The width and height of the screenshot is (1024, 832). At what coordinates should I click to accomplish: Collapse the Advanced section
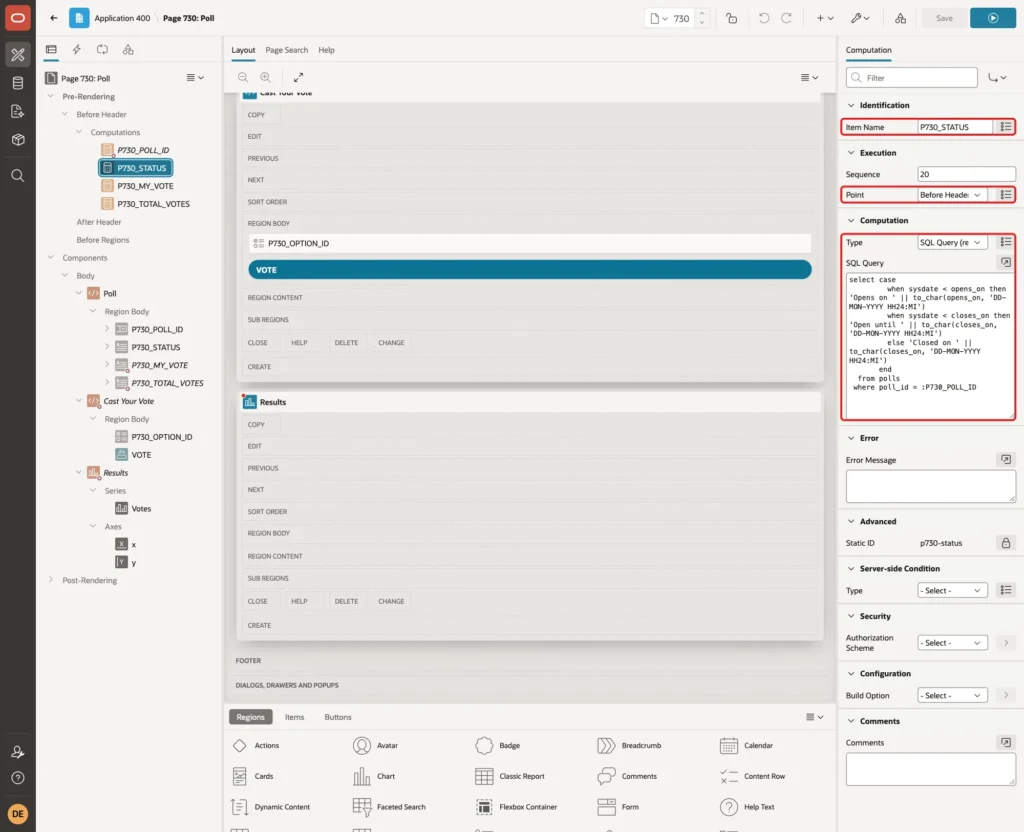click(851, 521)
